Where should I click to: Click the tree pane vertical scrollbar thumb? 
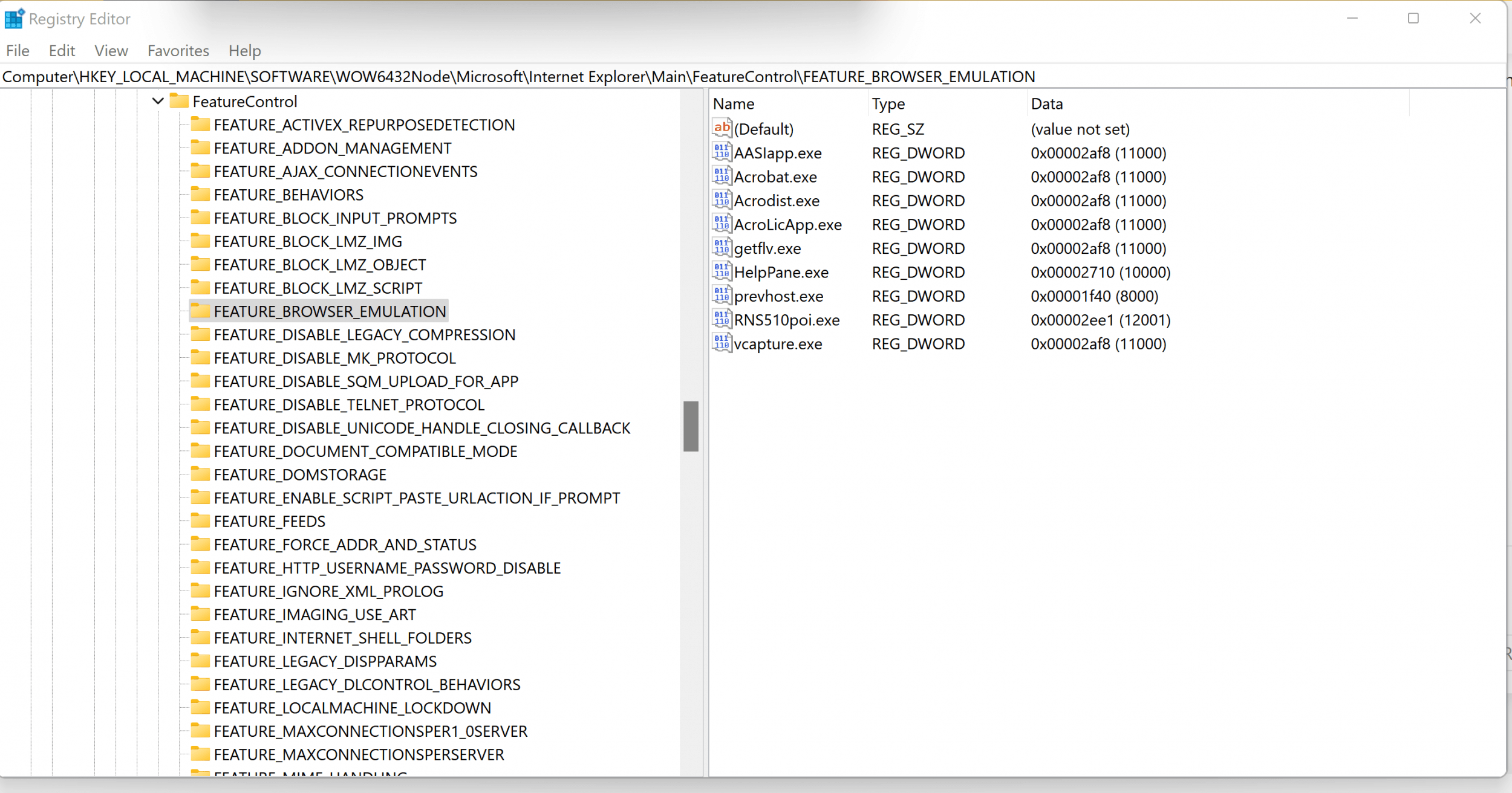pyautogui.click(x=691, y=426)
